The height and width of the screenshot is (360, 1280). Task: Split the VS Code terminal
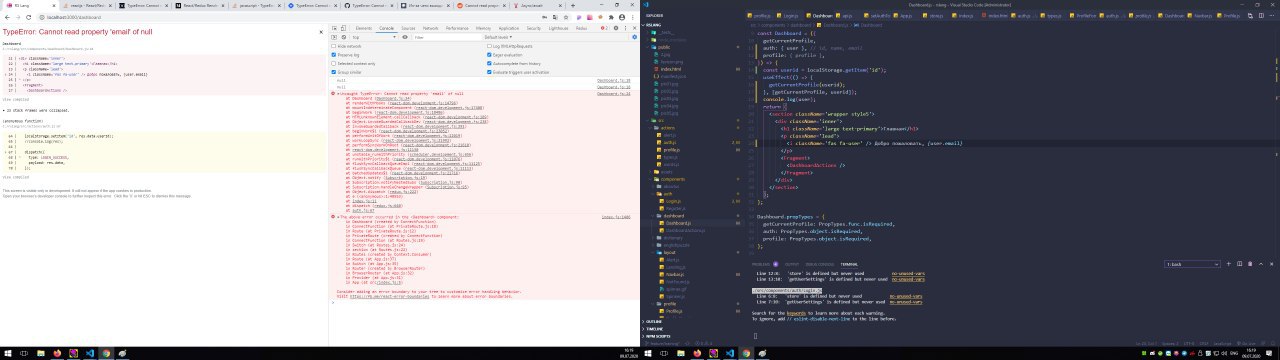(x=1239, y=264)
